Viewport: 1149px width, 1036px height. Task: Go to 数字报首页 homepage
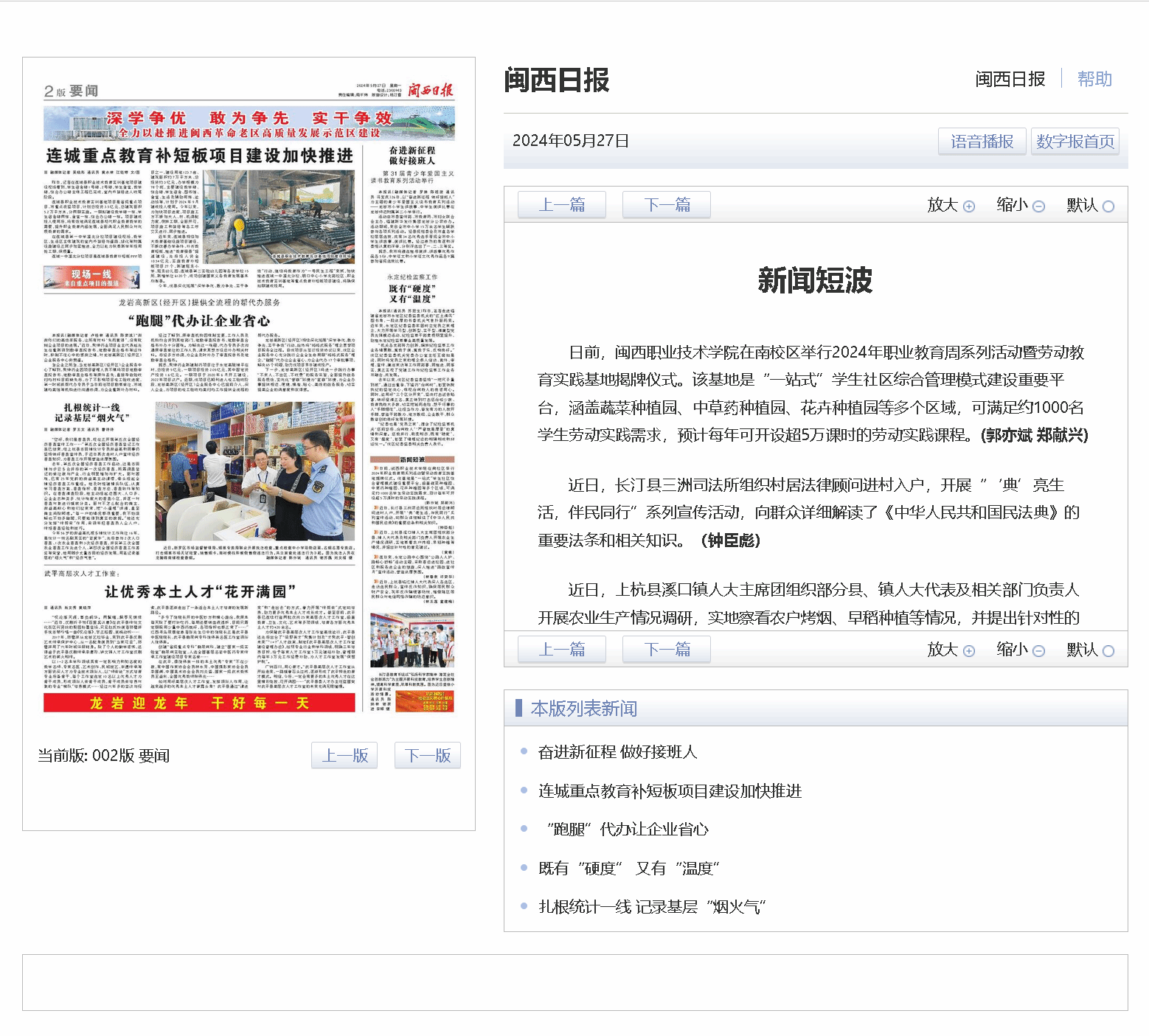1075,142
